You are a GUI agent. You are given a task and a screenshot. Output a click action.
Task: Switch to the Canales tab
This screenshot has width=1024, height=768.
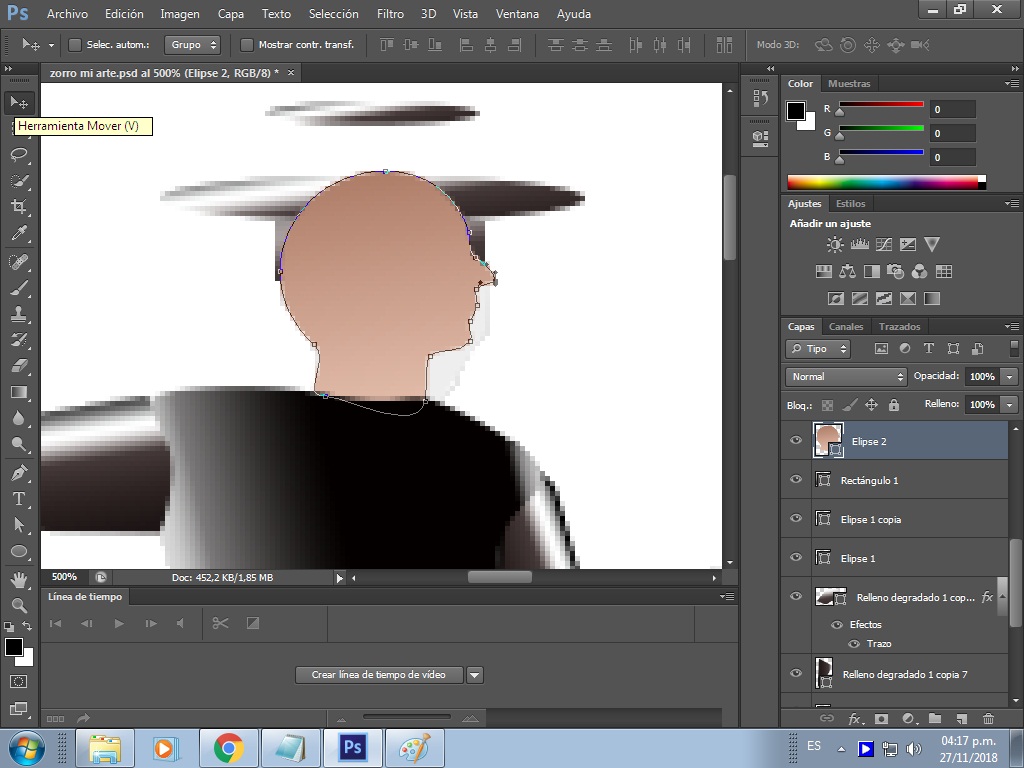[x=846, y=327]
